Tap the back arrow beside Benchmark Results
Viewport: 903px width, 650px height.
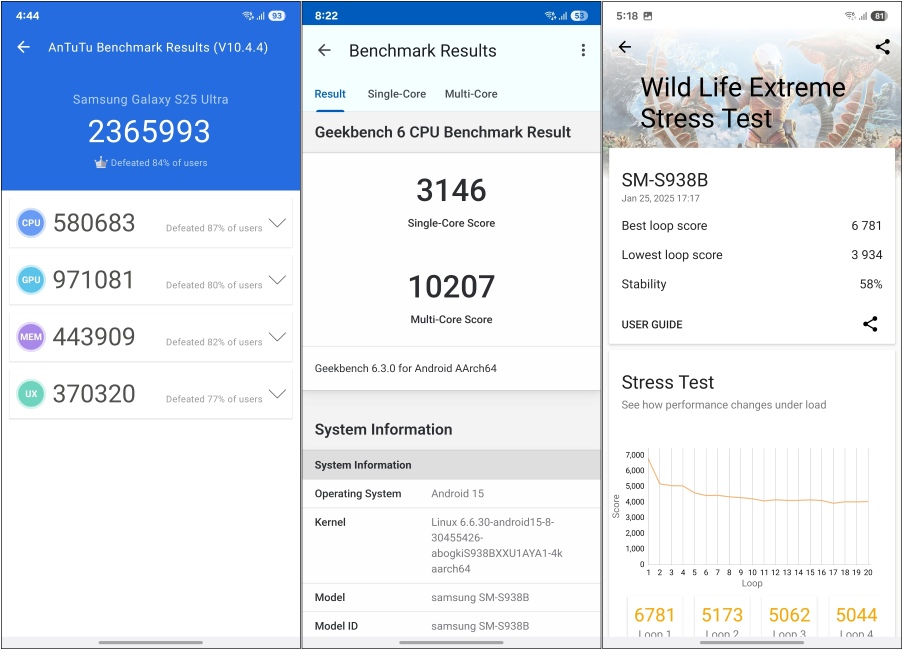324,51
